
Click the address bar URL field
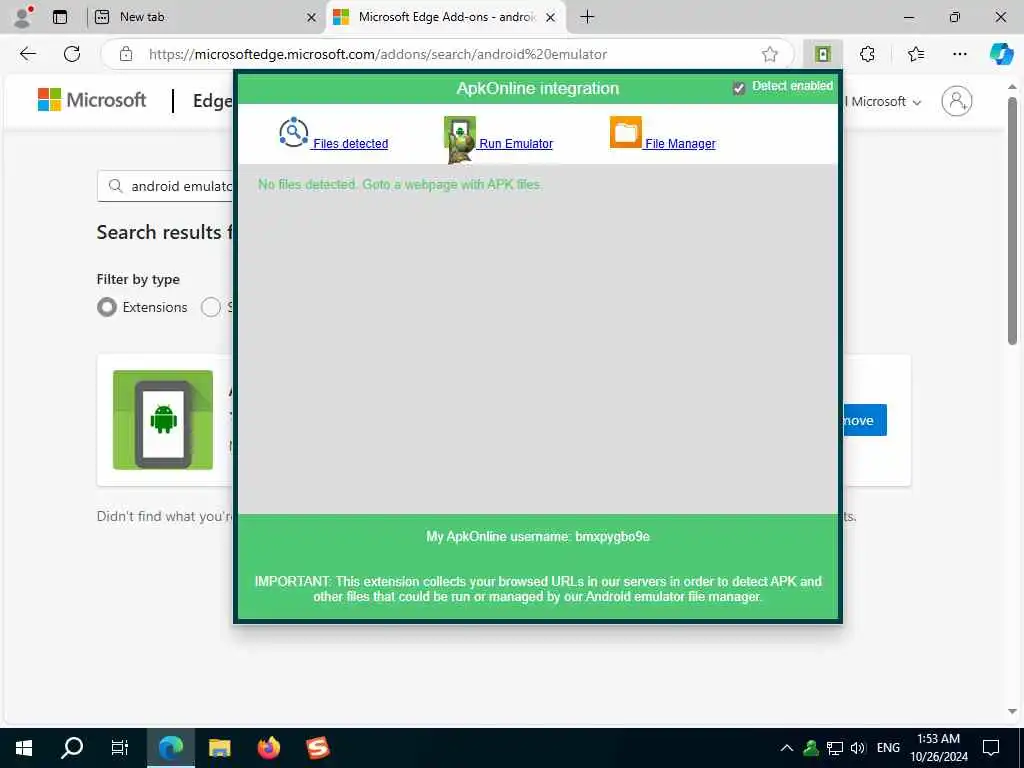447,54
